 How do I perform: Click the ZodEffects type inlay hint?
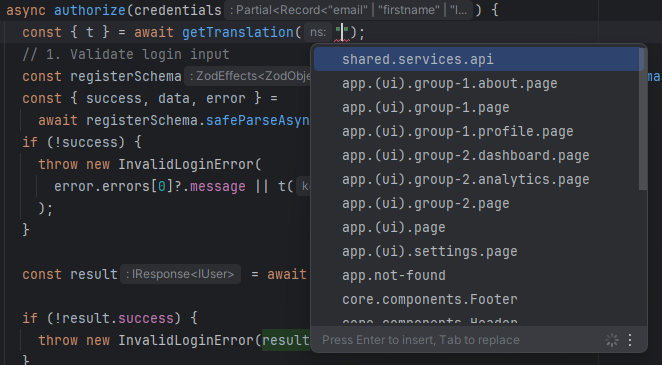248,76
